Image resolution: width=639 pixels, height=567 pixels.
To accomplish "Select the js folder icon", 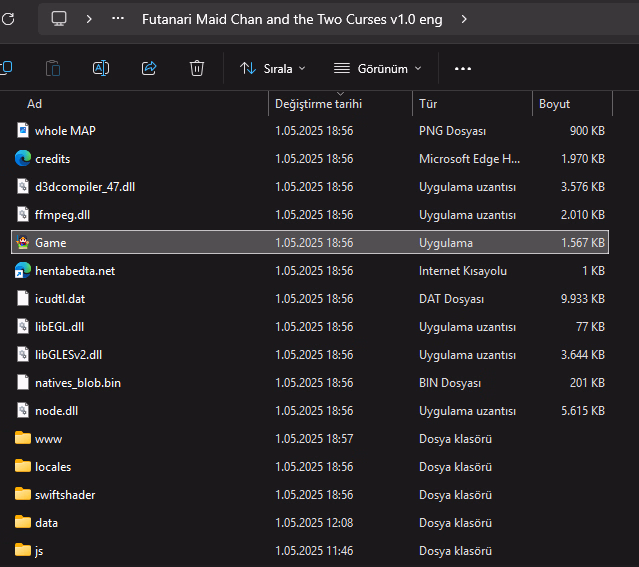I will point(23,550).
